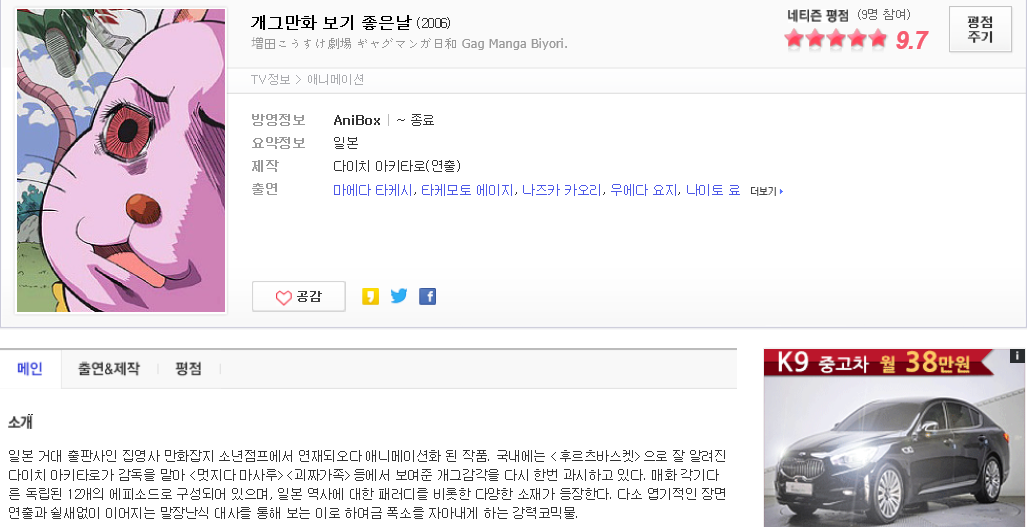The image size is (1027, 527).
Task: Open the 메인 tab
Action: click(30, 369)
